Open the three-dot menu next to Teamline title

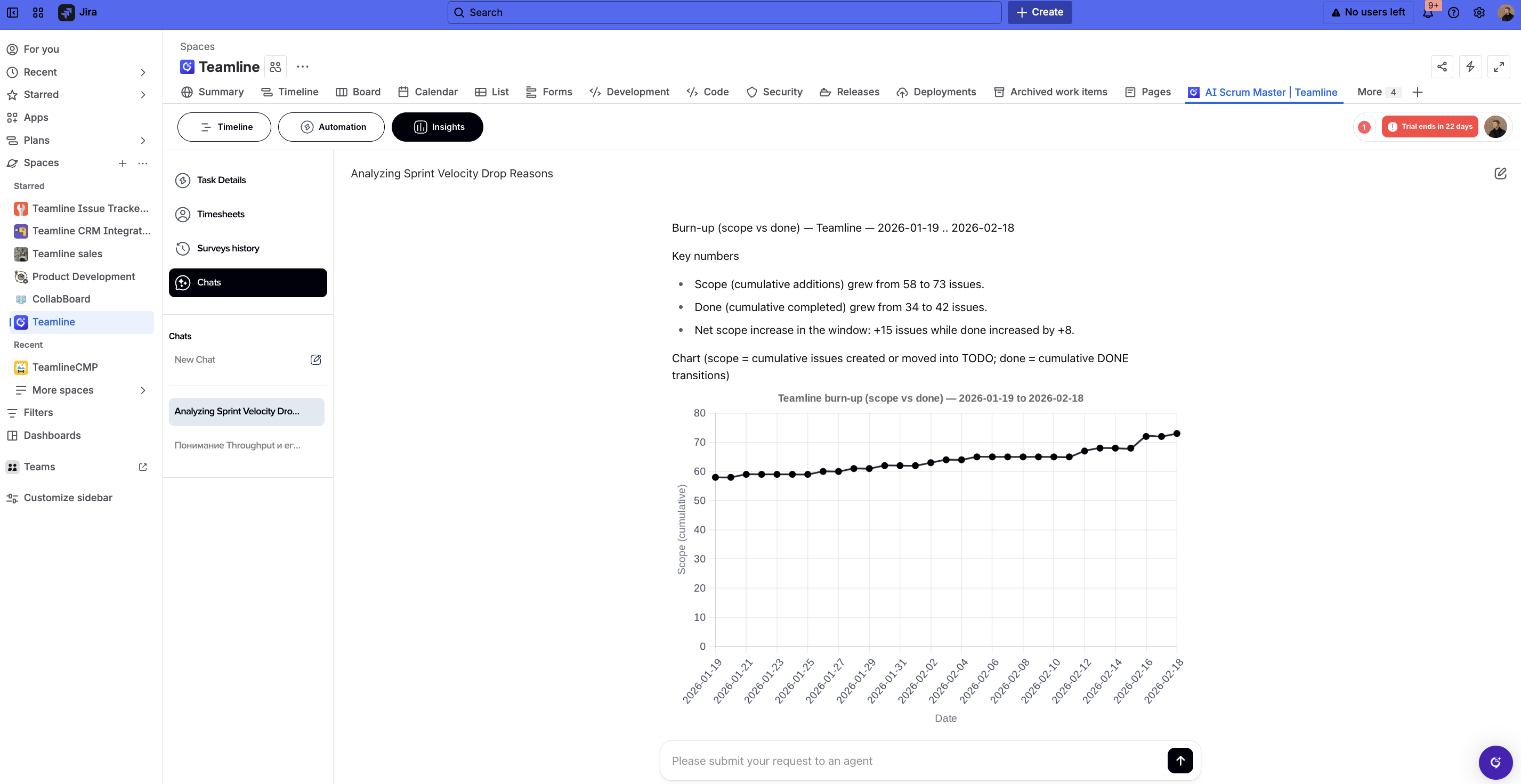pyautogui.click(x=303, y=67)
